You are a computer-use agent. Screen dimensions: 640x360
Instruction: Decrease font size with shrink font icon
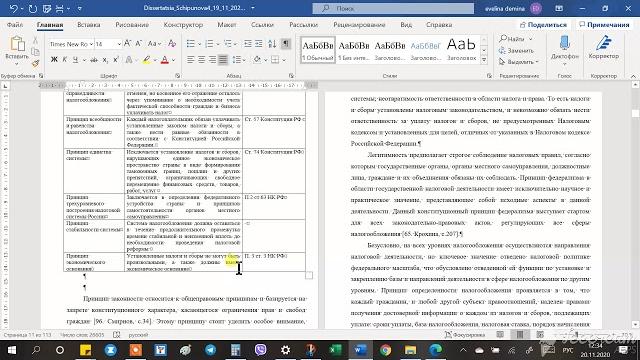click(x=138, y=44)
